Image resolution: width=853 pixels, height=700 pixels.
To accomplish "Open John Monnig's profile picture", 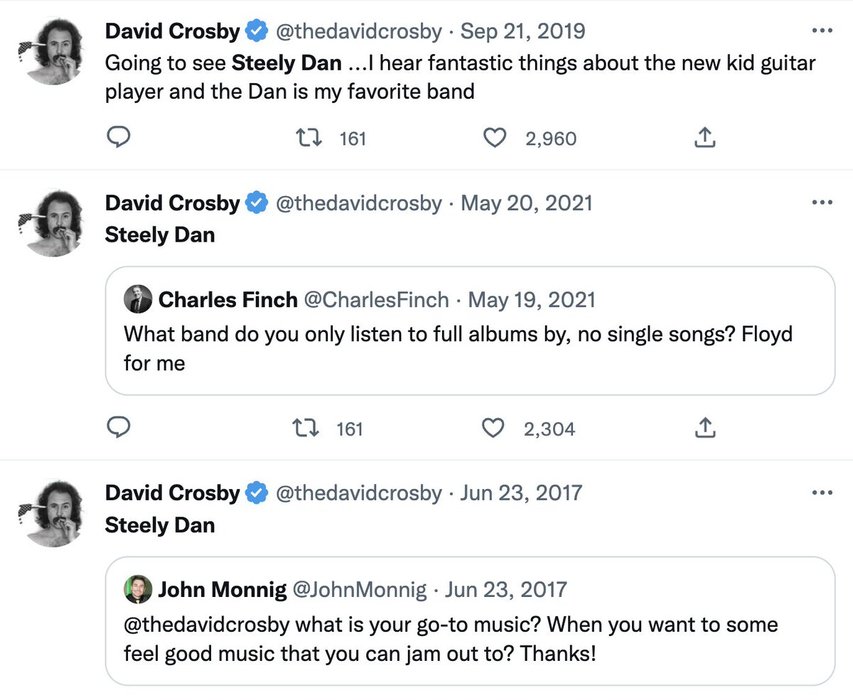I will [x=138, y=589].
